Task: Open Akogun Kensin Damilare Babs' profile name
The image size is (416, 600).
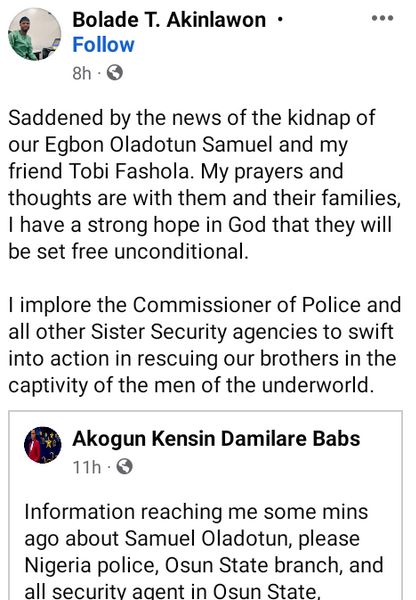Action: 216,439
